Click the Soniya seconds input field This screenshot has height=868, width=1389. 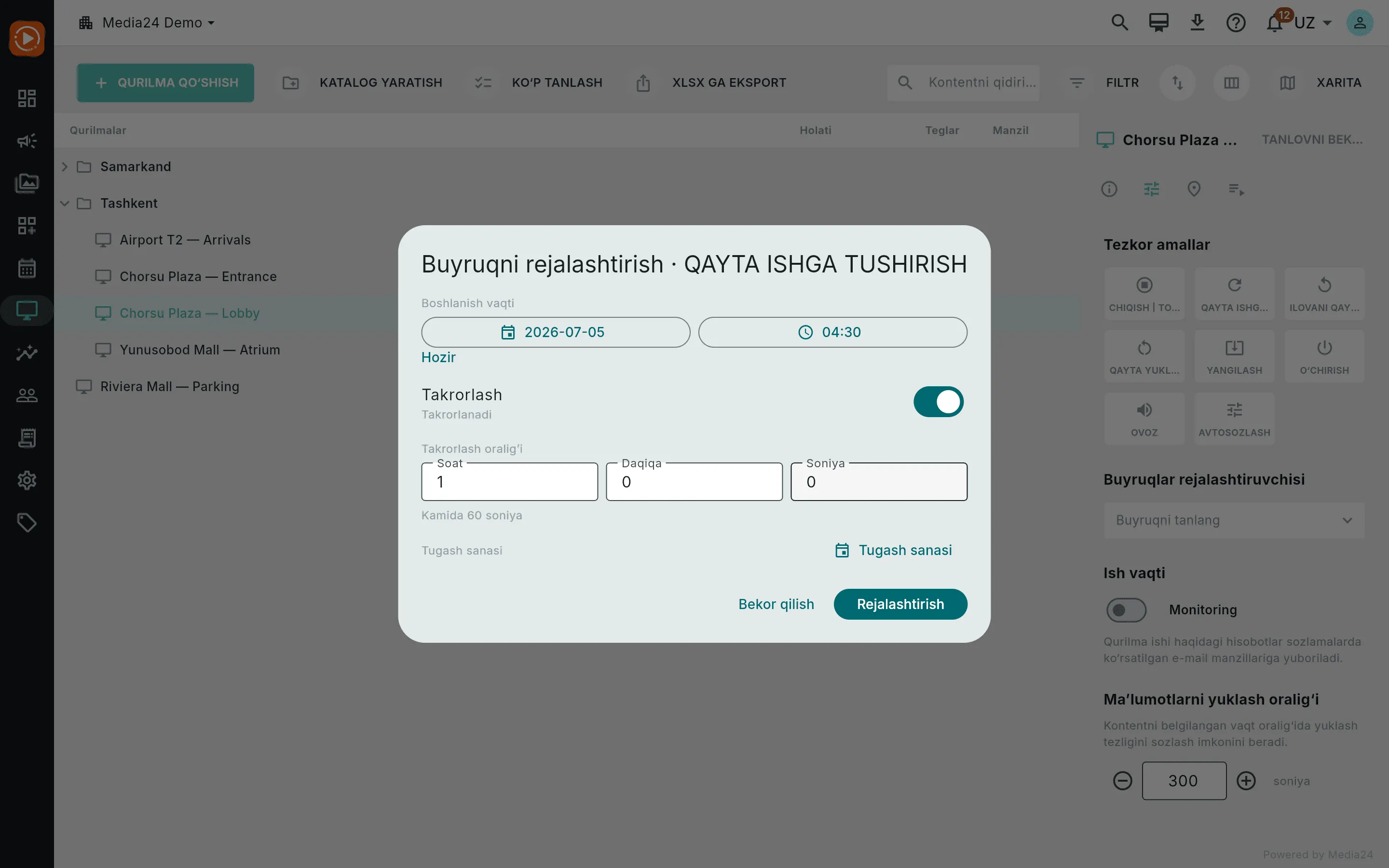(879, 482)
